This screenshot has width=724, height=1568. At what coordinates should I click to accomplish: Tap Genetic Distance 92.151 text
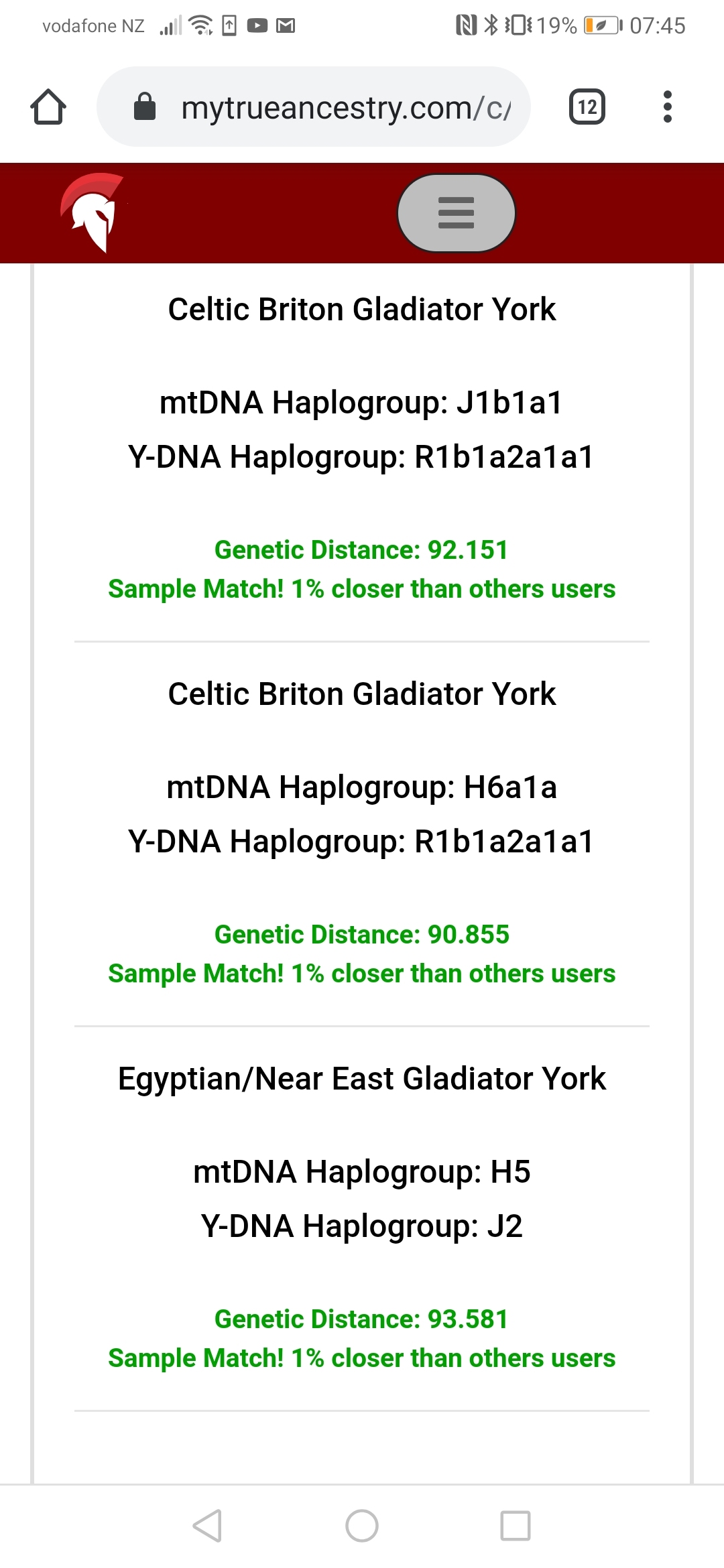362,550
